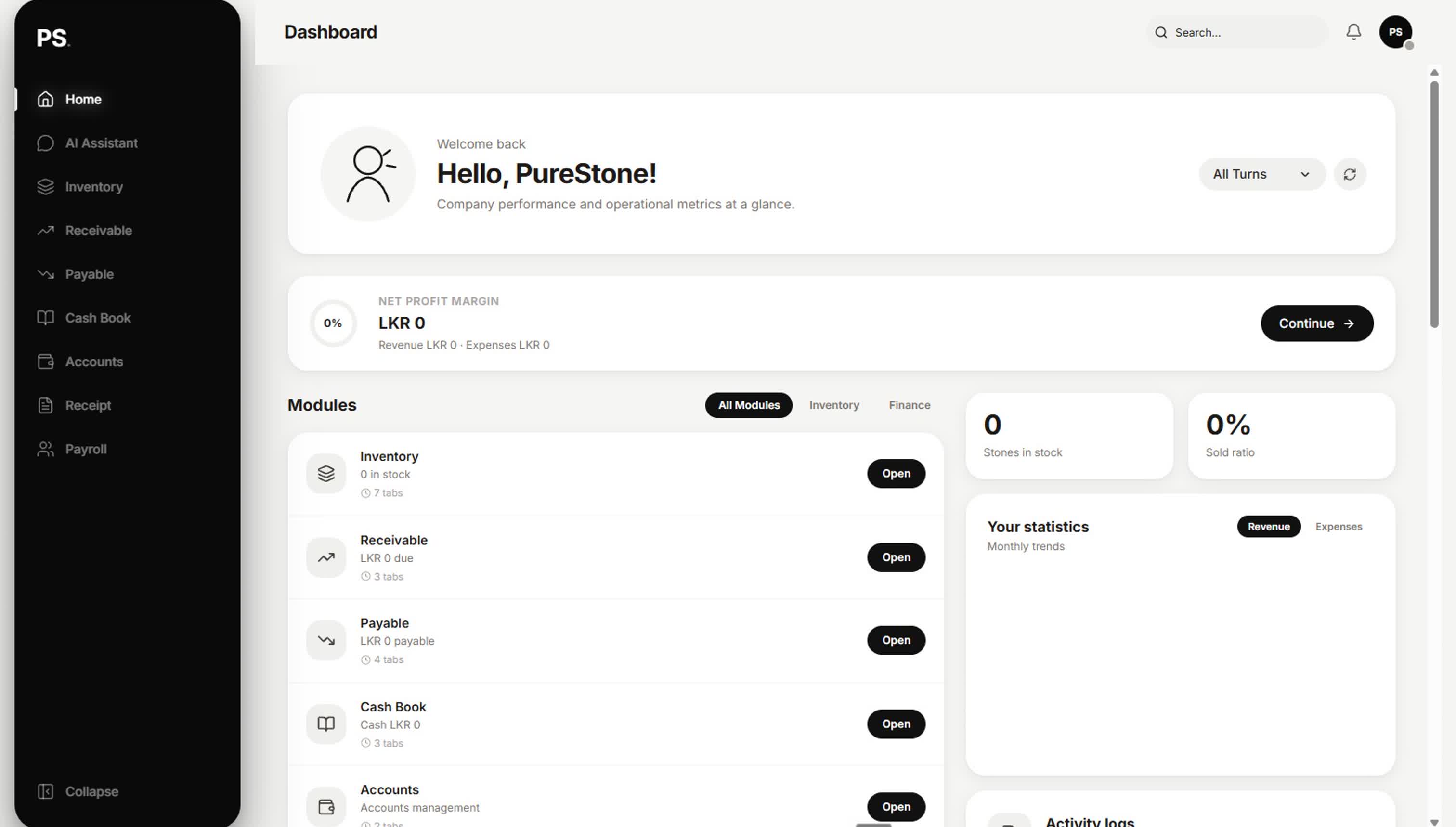Open the Receivable module
The width and height of the screenshot is (1456, 827).
(897, 558)
